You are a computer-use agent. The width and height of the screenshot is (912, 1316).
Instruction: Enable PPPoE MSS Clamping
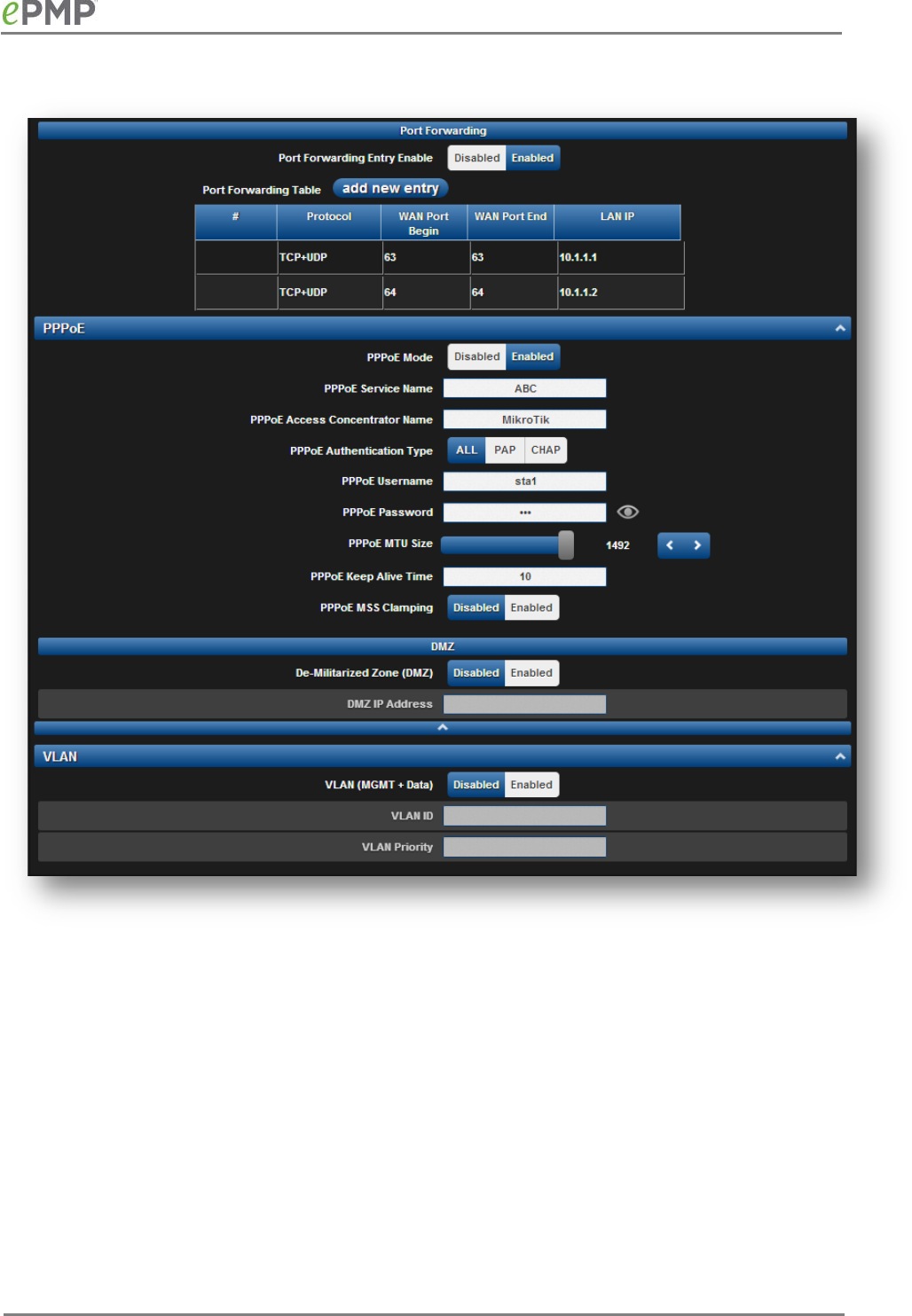click(x=531, y=607)
